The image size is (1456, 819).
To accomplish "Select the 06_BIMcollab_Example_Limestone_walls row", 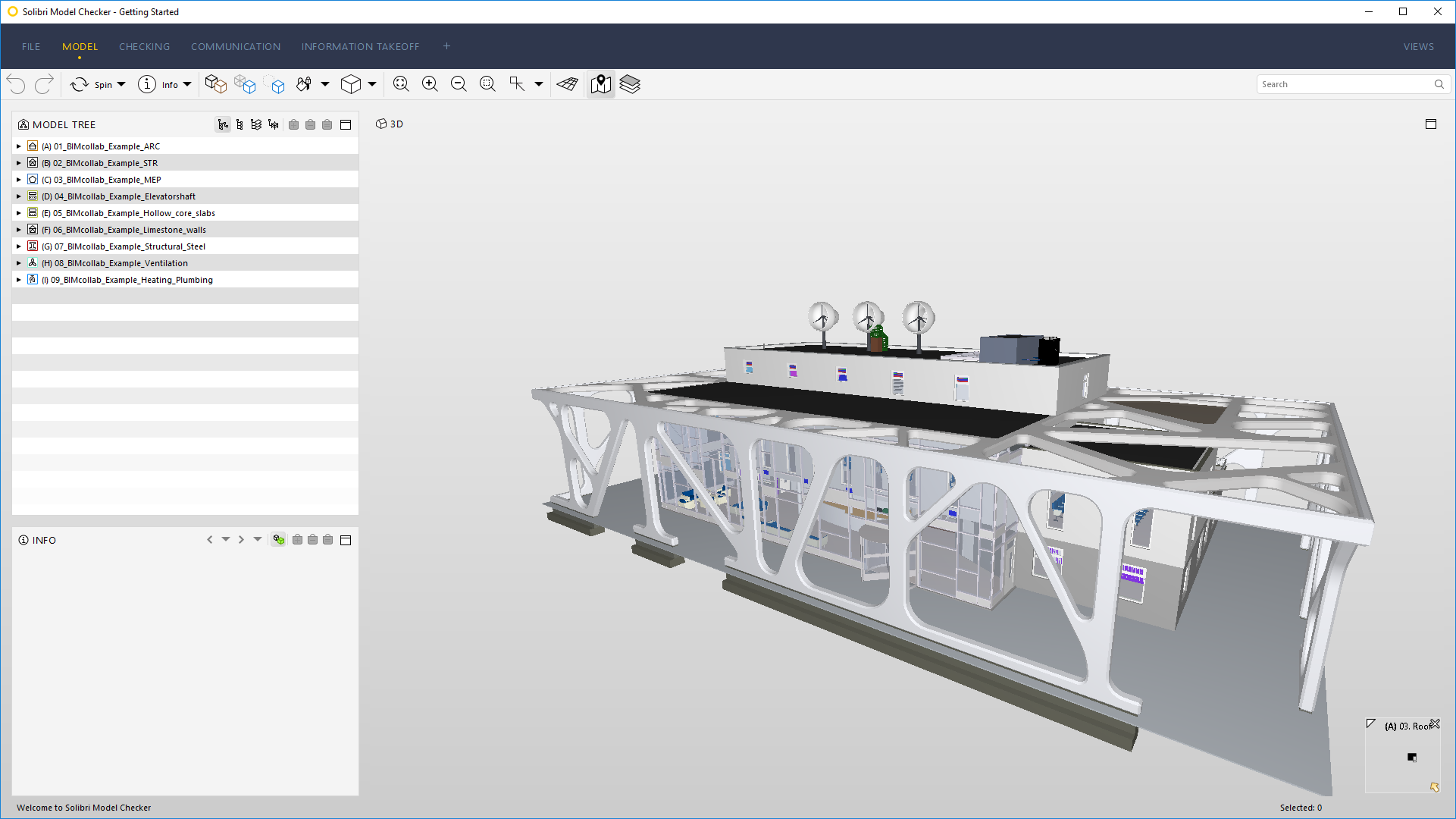I will point(186,230).
